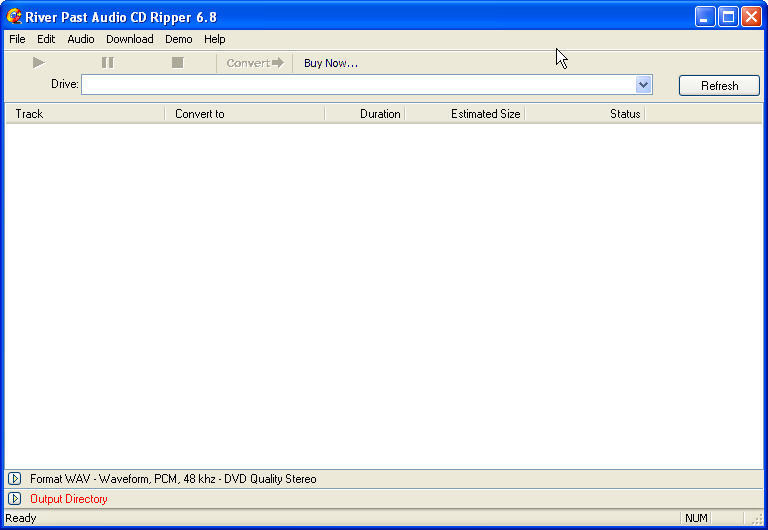Sort by the Track column header
768x530 pixels.
[x=84, y=114]
